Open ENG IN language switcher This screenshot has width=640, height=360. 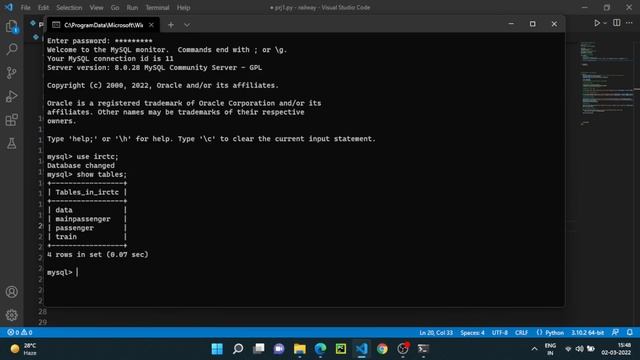(x=550, y=349)
